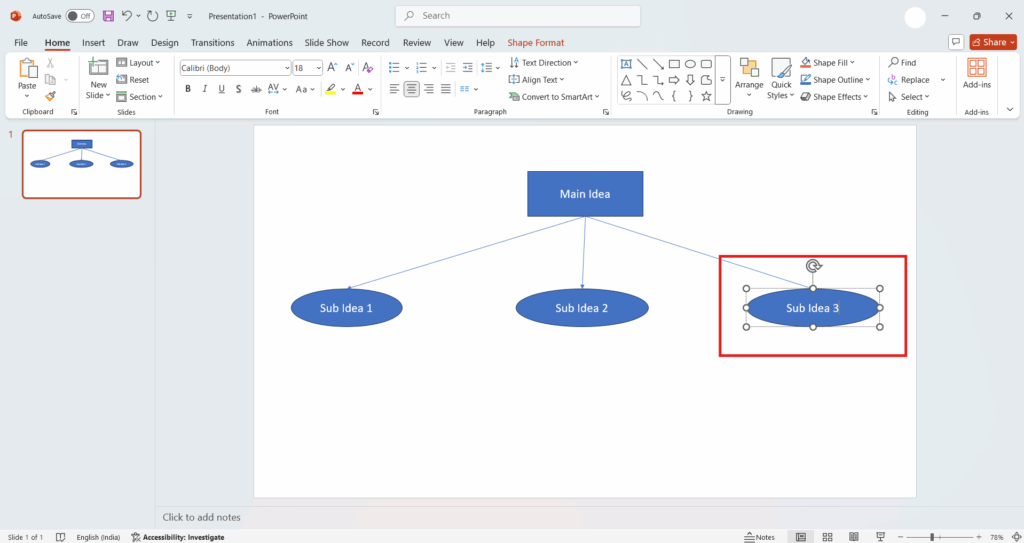Toggle the Notes pane button
Screen dimensions: 1024x543
pyautogui.click(x=760, y=537)
